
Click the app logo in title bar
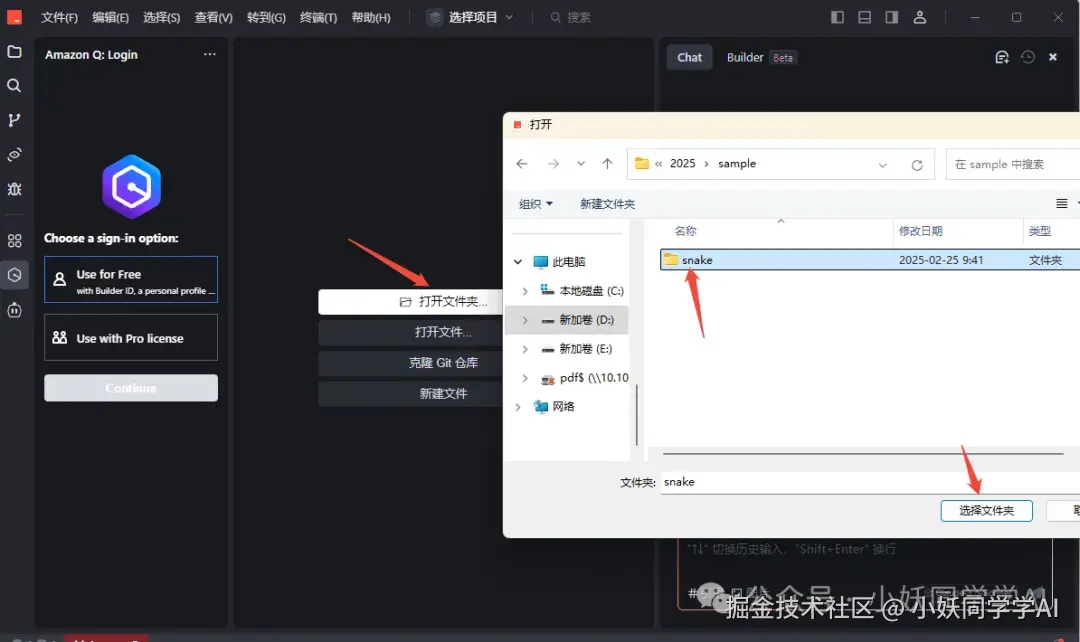click(x=14, y=17)
